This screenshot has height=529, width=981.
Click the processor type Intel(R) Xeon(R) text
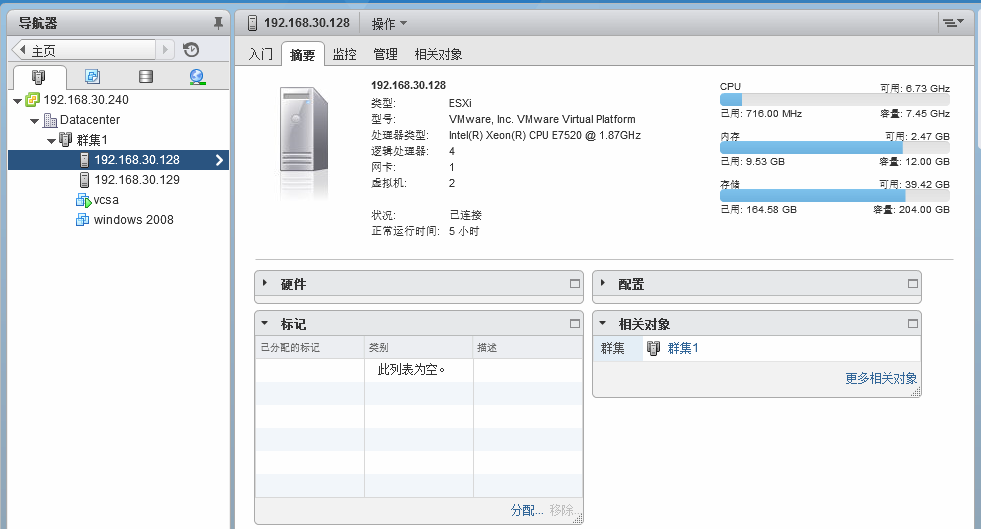click(x=544, y=135)
